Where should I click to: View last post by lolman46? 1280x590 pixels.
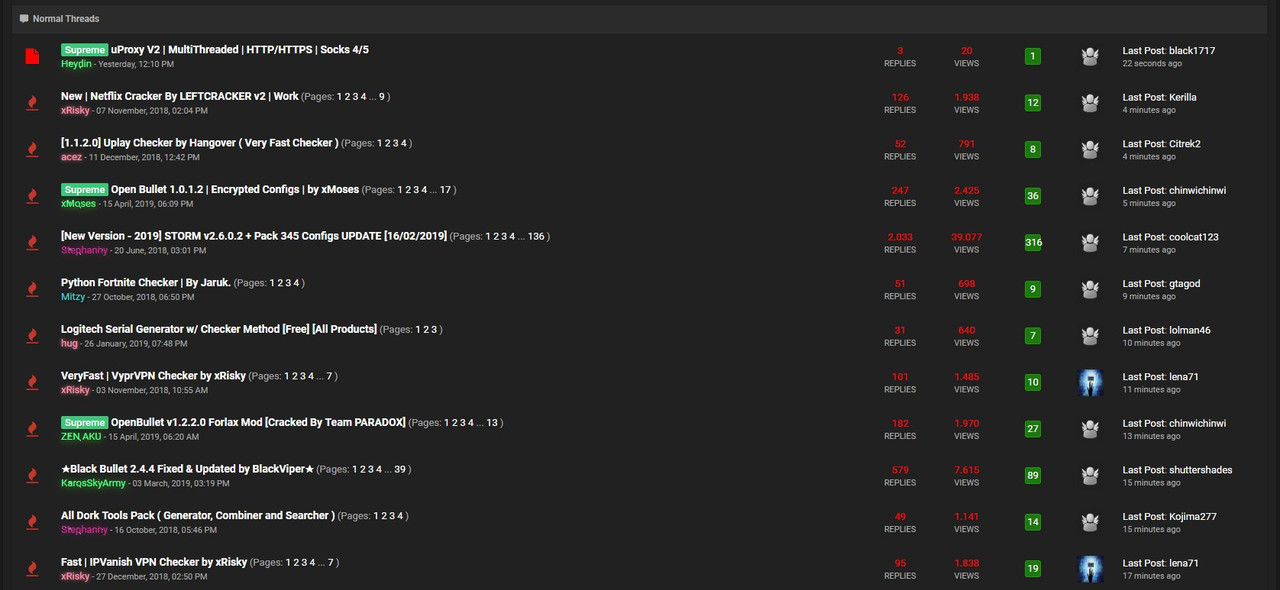pos(1166,330)
